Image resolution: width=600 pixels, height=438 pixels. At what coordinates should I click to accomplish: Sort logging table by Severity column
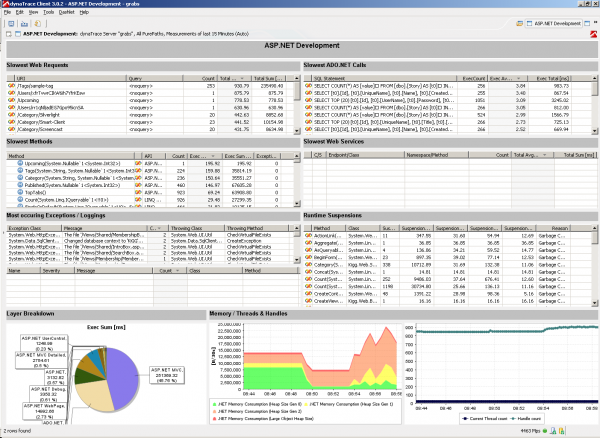pyautogui.click(x=58, y=270)
